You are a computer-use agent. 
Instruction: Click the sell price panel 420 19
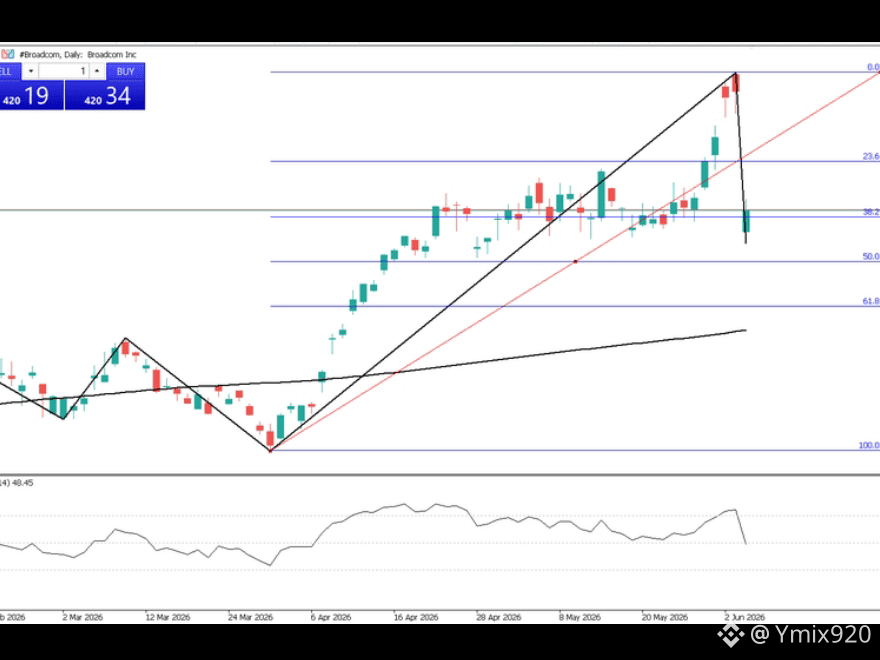point(31,95)
